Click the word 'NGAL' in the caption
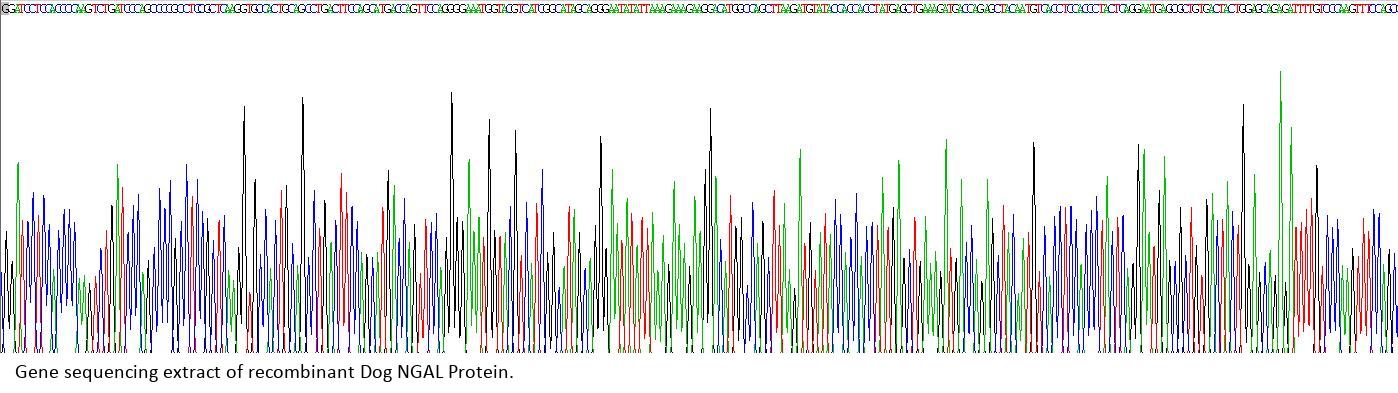The width and height of the screenshot is (1398, 393). tap(420, 372)
